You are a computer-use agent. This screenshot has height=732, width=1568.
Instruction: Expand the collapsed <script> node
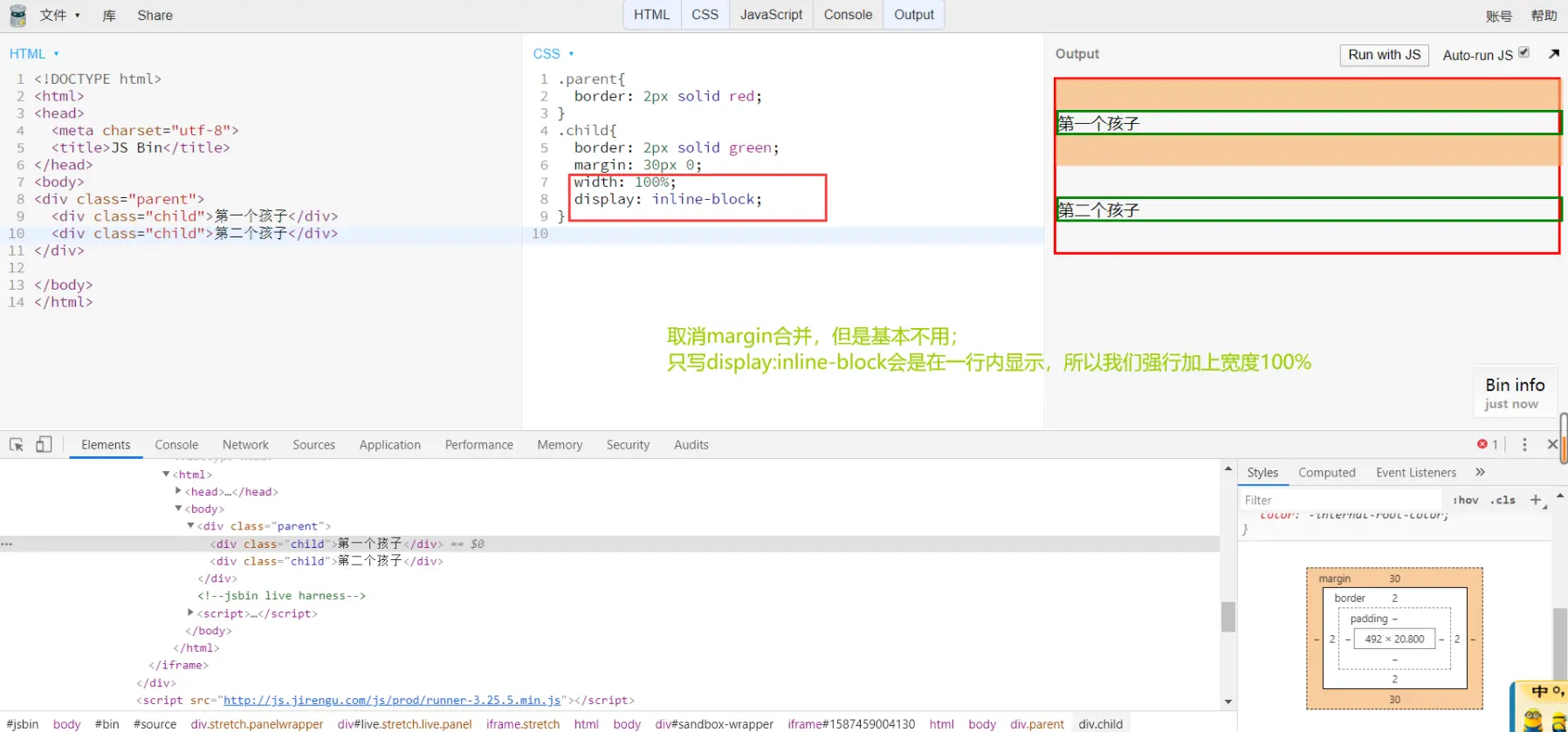[x=190, y=612]
